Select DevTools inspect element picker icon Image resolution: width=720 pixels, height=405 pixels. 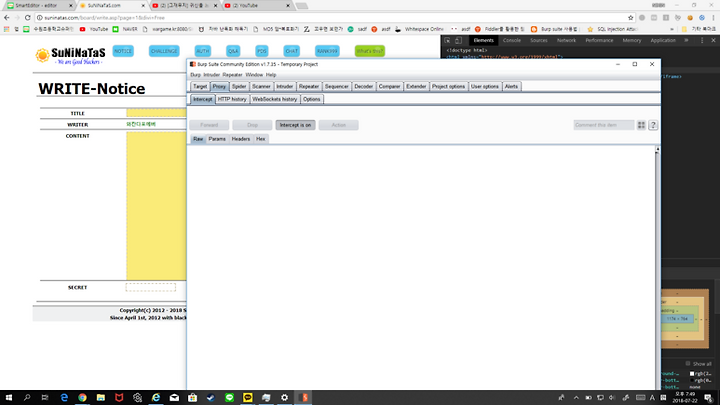(x=447, y=40)
